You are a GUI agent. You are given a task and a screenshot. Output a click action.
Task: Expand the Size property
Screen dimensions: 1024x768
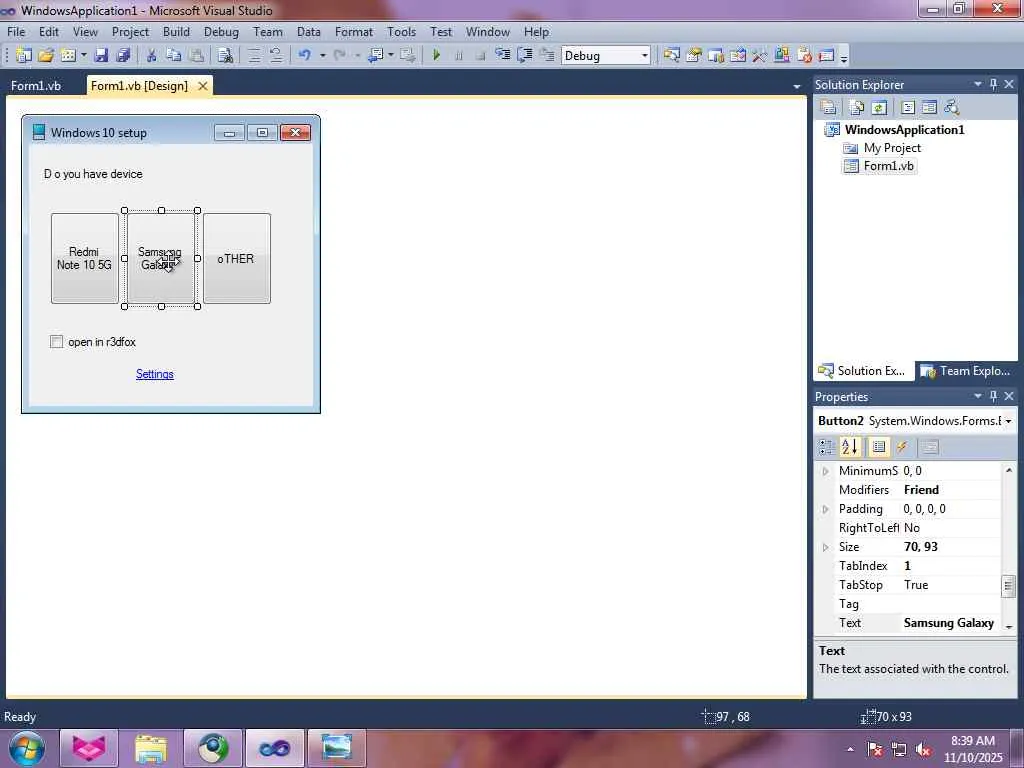tap(825, 547)
